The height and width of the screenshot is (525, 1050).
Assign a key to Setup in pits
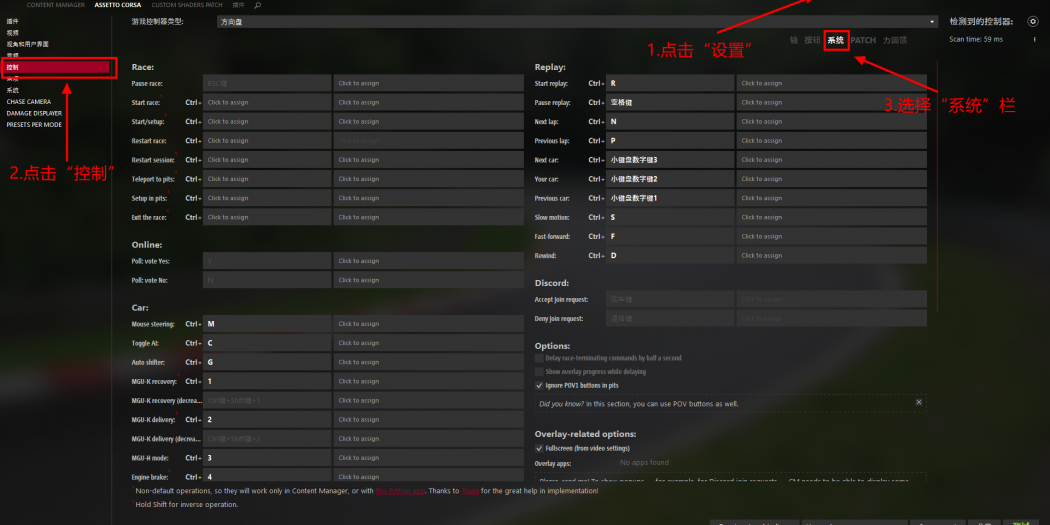coord(267,198)
